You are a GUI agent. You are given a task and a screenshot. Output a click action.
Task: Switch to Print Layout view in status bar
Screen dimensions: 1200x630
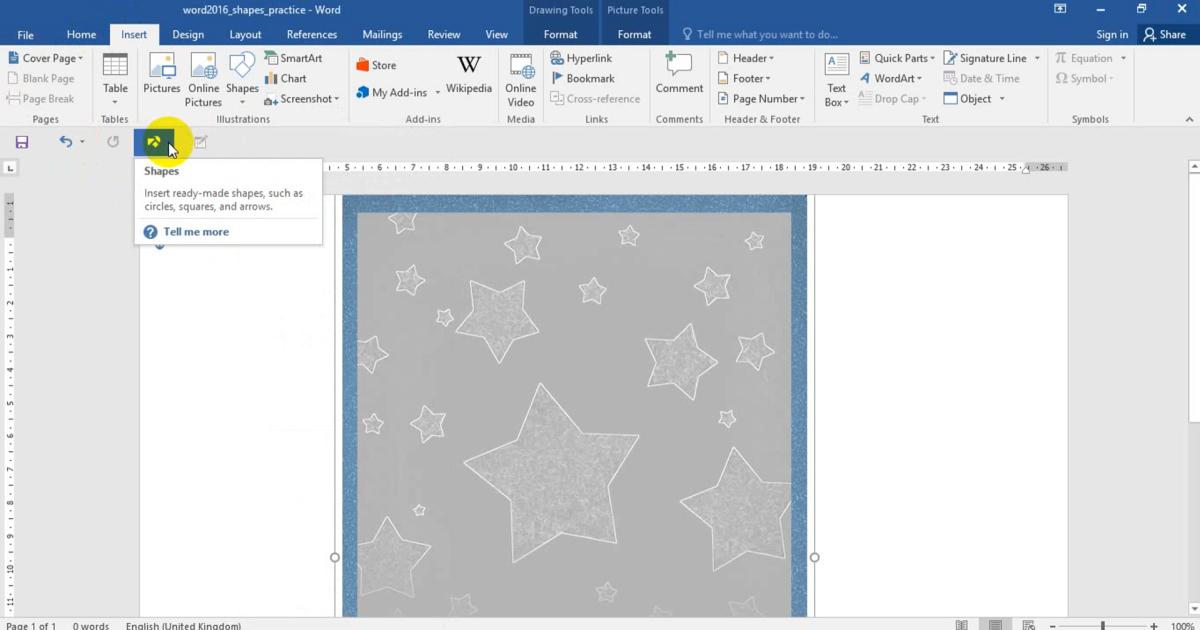tap(995, 625)
